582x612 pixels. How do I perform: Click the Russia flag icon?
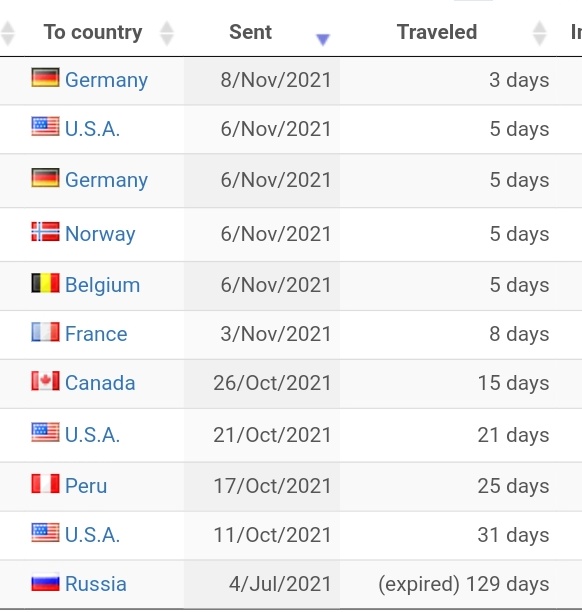coord(45,582)
